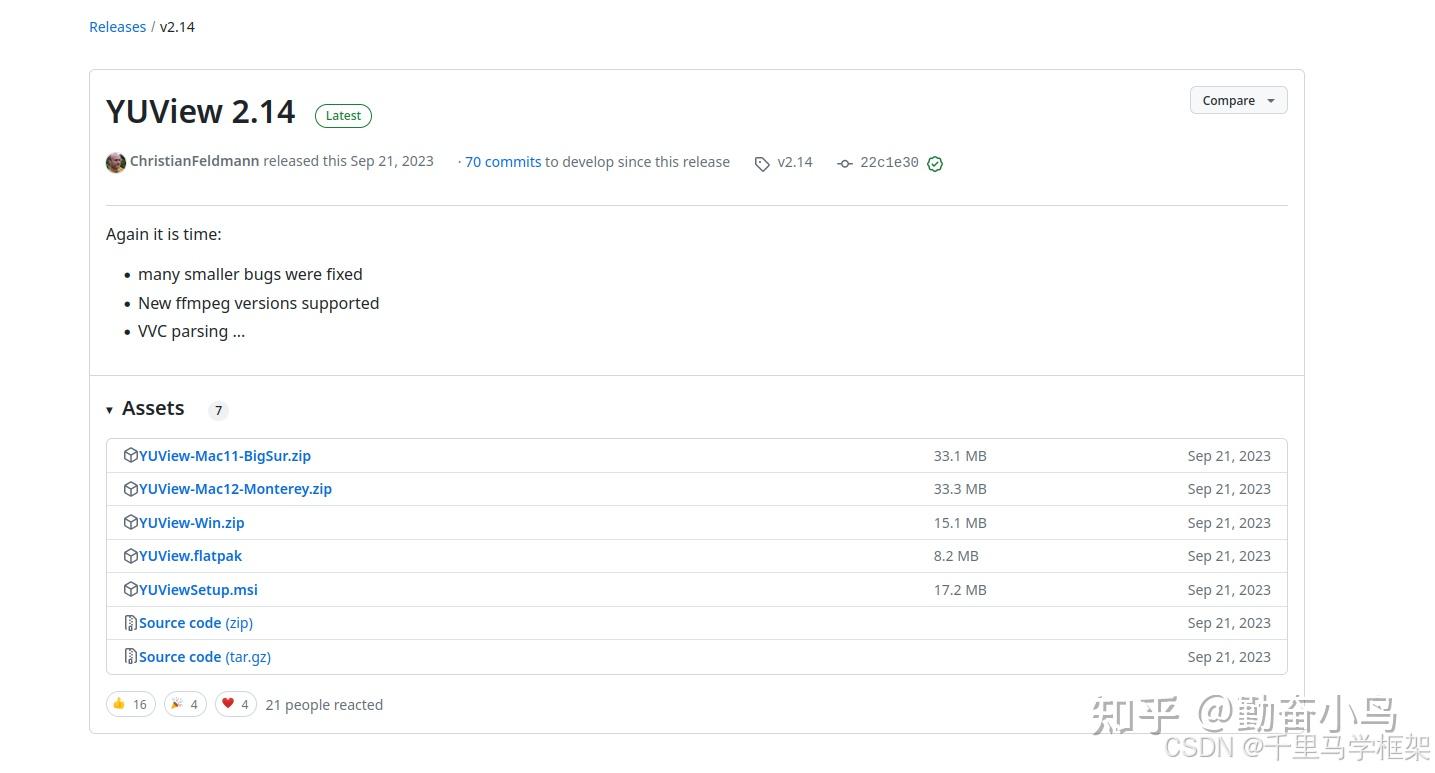The width and height of the screenshot is (1435, 773).
Task: Open the Compare dropdown
Action: tap(1238, 100)
